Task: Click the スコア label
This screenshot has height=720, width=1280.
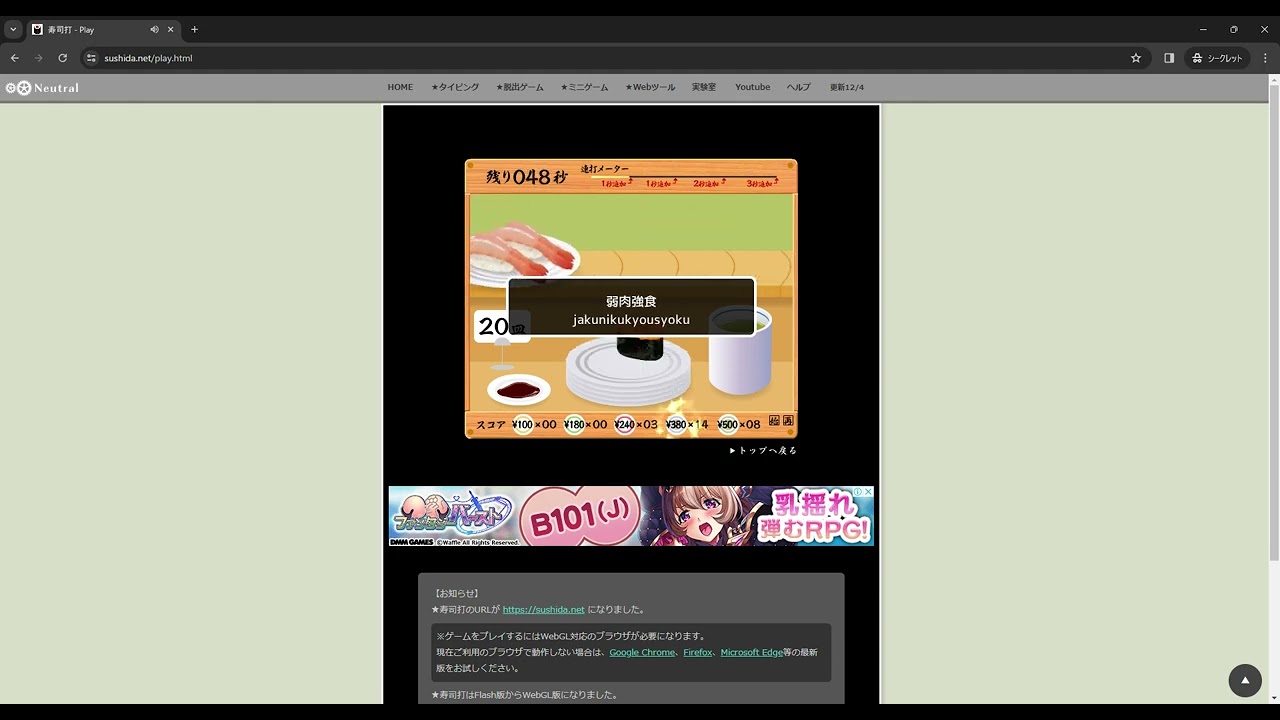Action: pyautogui.click(x=491, y=425)
